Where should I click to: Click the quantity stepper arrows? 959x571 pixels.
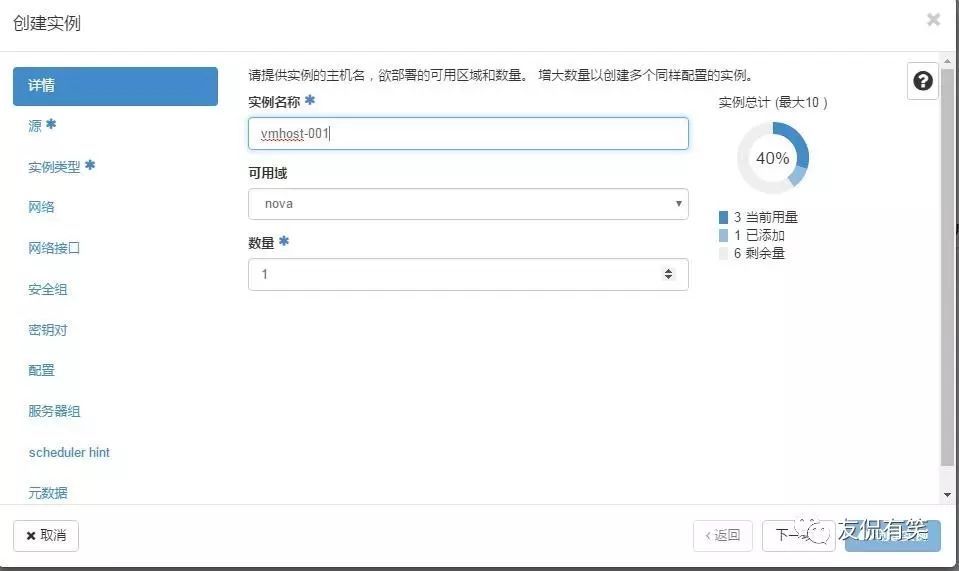tap(668, 274)
